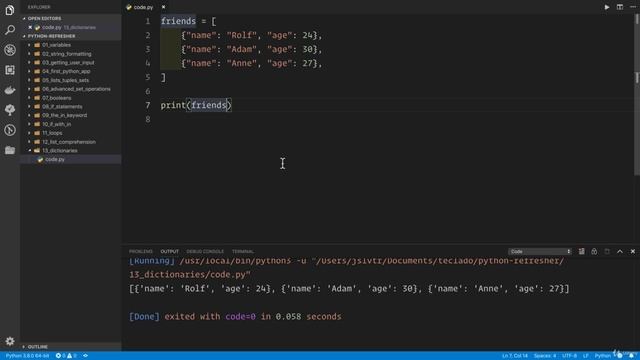This screenshot has height=360, width=640.
Task: Switch to the Debug Console tab
Action: (x=205, y=251)
